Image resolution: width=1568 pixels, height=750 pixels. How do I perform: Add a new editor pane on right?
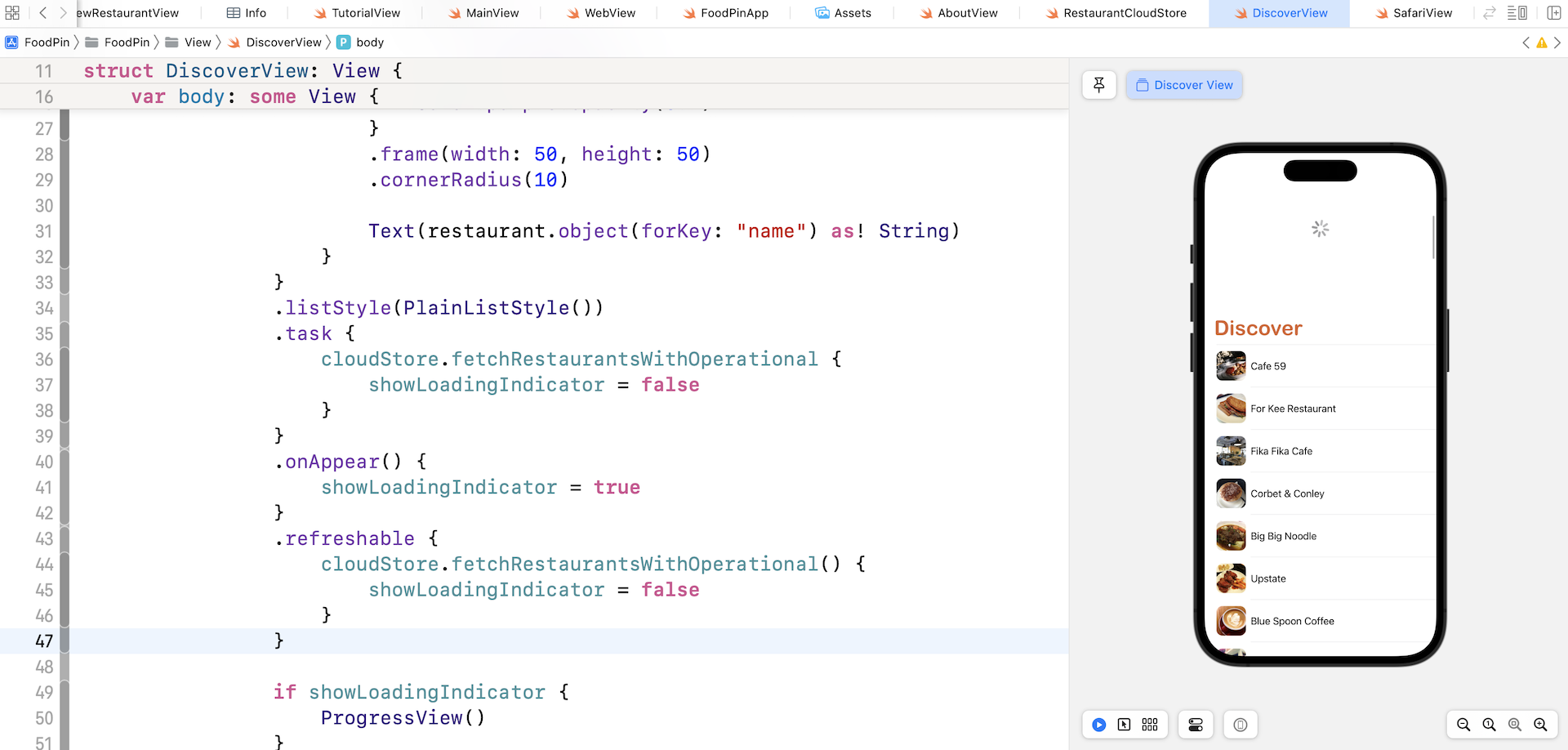point(1553,13)
